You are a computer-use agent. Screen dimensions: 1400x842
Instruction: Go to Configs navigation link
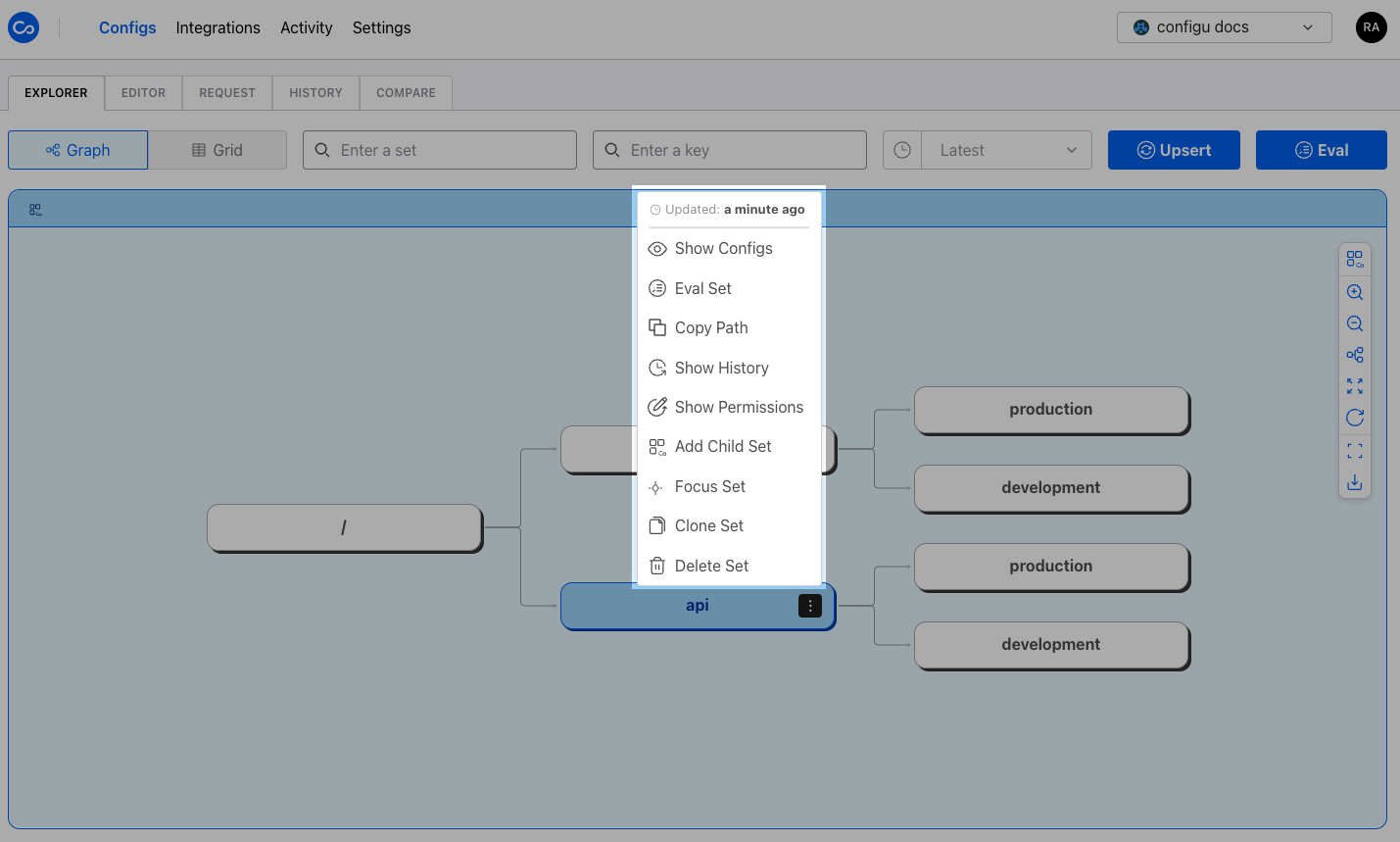[127, 27]
